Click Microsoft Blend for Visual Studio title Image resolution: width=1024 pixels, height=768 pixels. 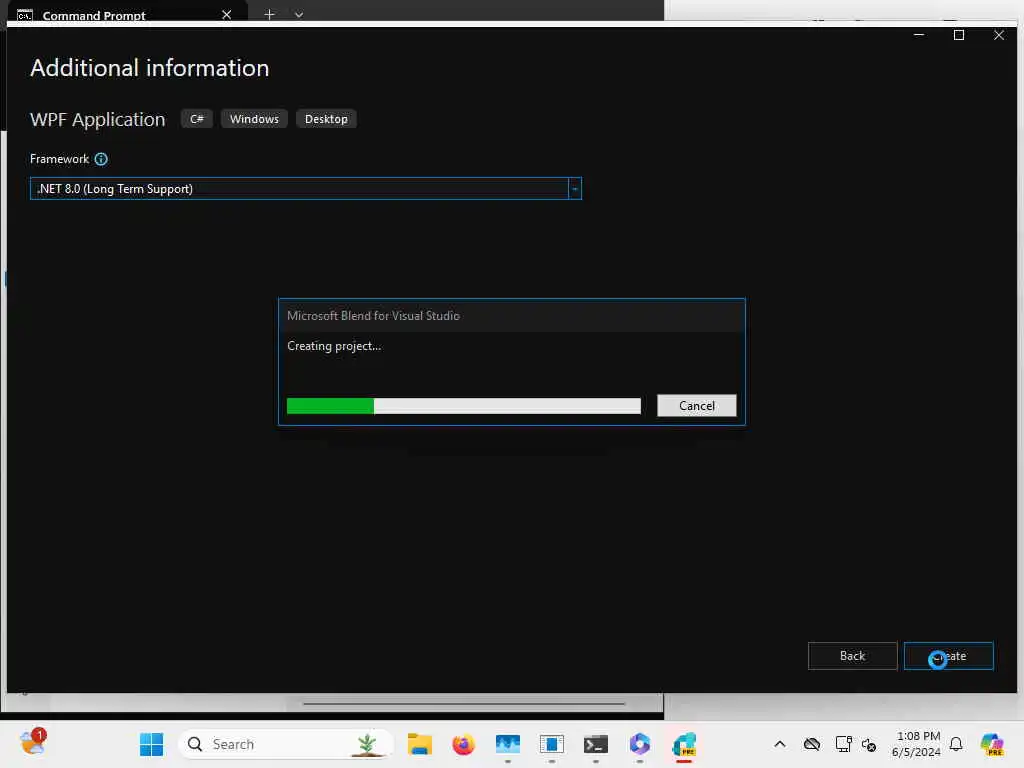(374, 315)
